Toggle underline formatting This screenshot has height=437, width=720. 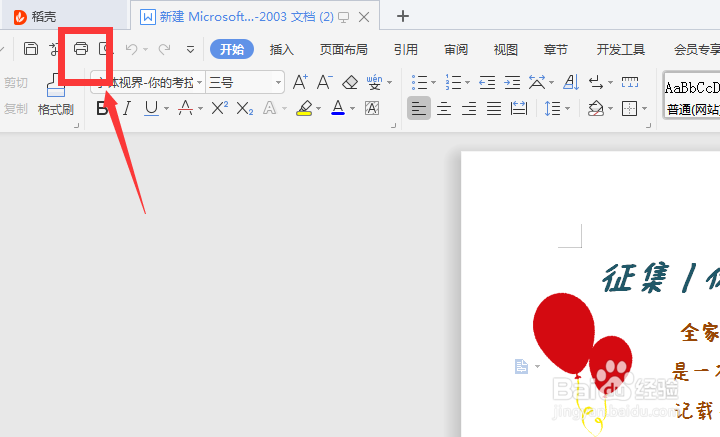tap(151, 108)
